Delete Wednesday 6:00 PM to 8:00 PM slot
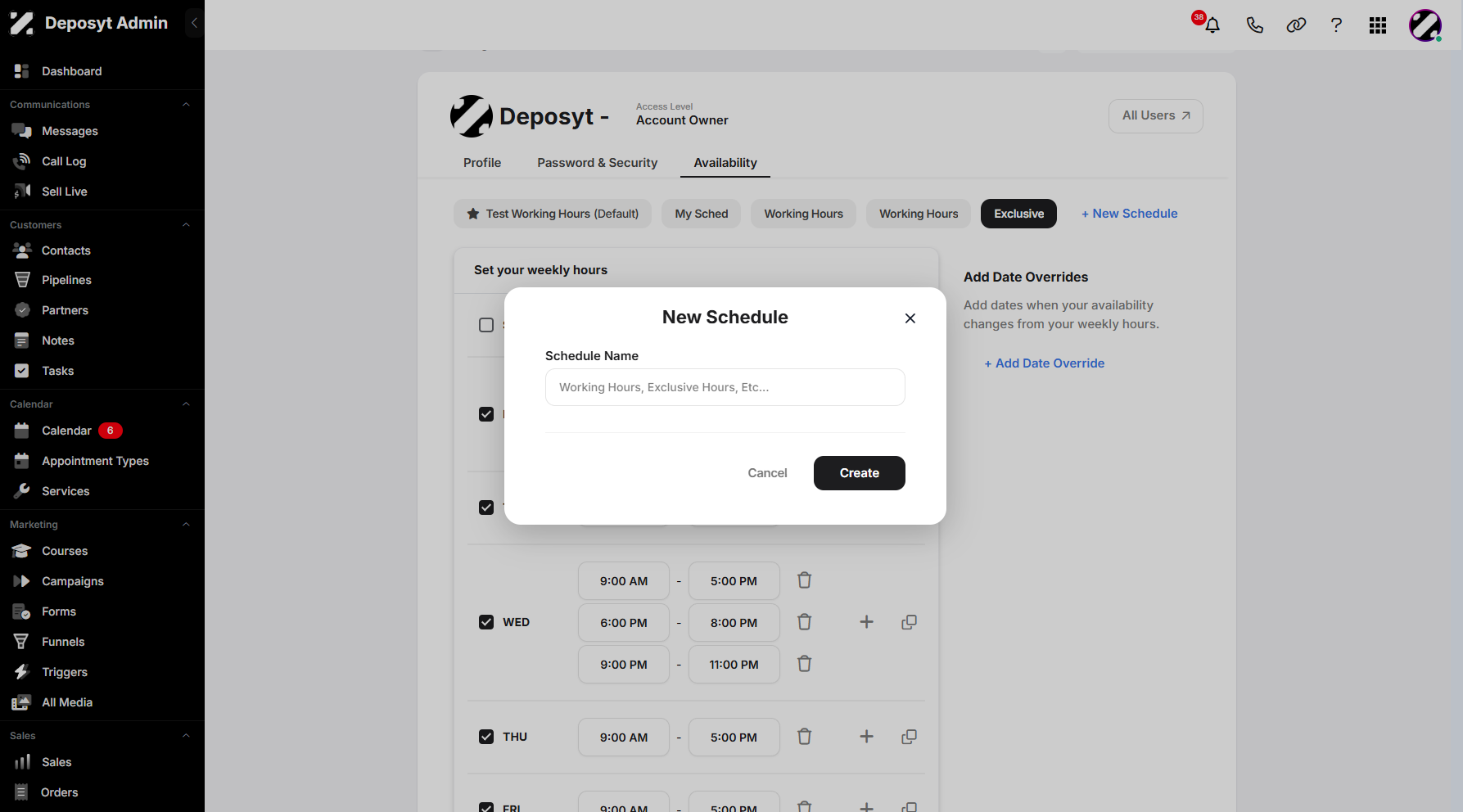Image resolution: width=1463 pixels, height=812 pixels. pos(805,622)
